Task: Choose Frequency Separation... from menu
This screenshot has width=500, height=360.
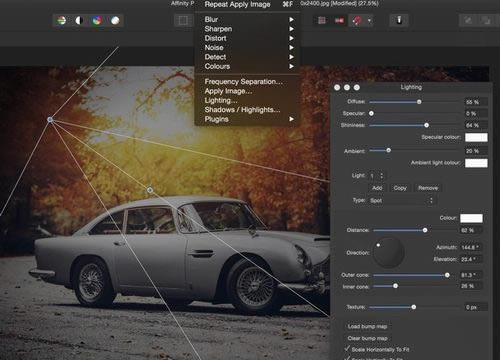Action: (x=244, y=82)
